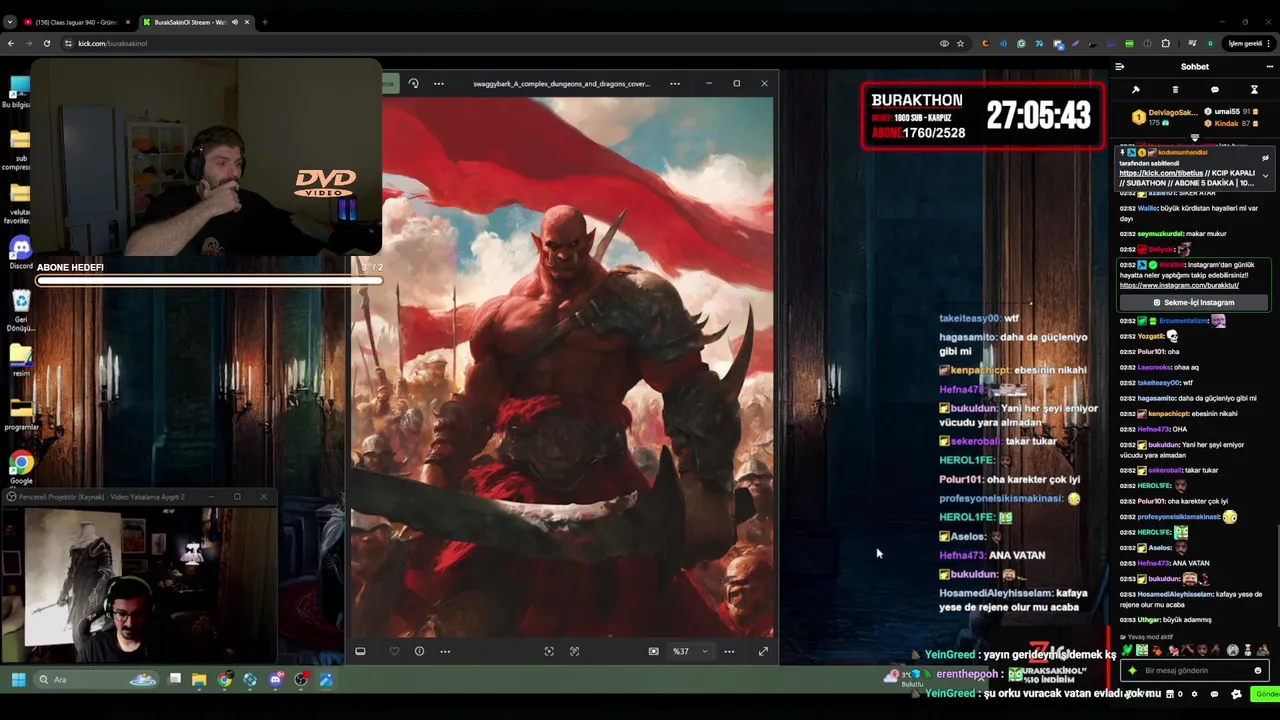Expand the gift leaderboard arrow under DelviagoSak
This screenshot has height=720, width=1280.
click(x=1194, y=138)
